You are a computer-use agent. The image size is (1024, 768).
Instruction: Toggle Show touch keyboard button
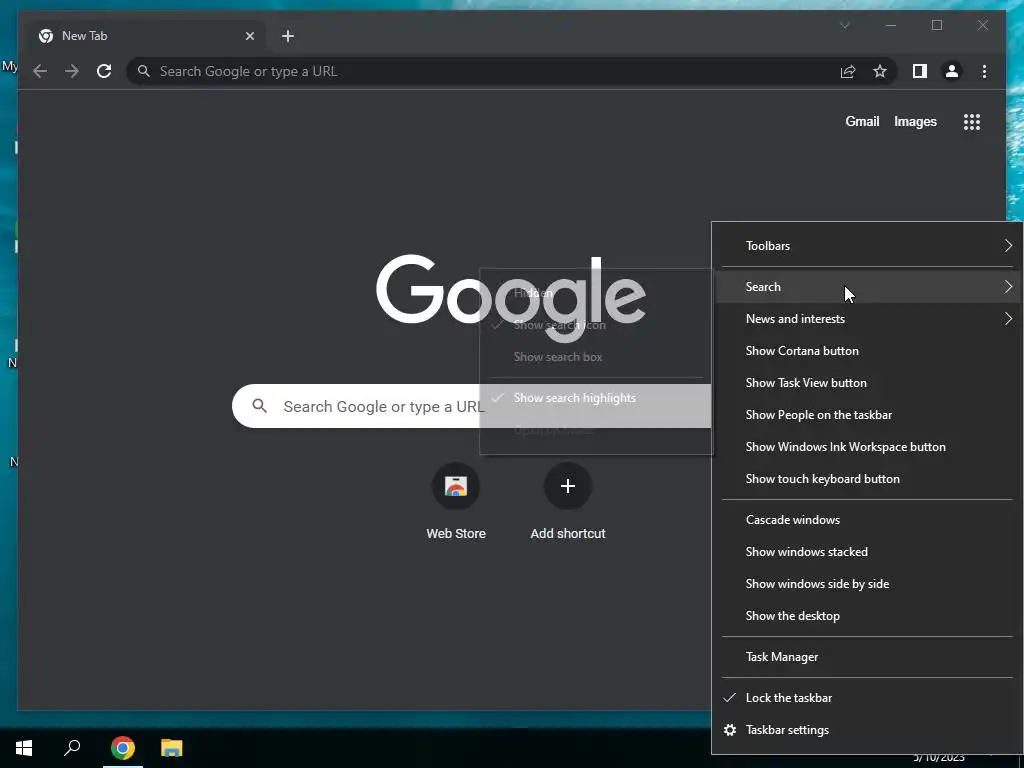(867, 479)
